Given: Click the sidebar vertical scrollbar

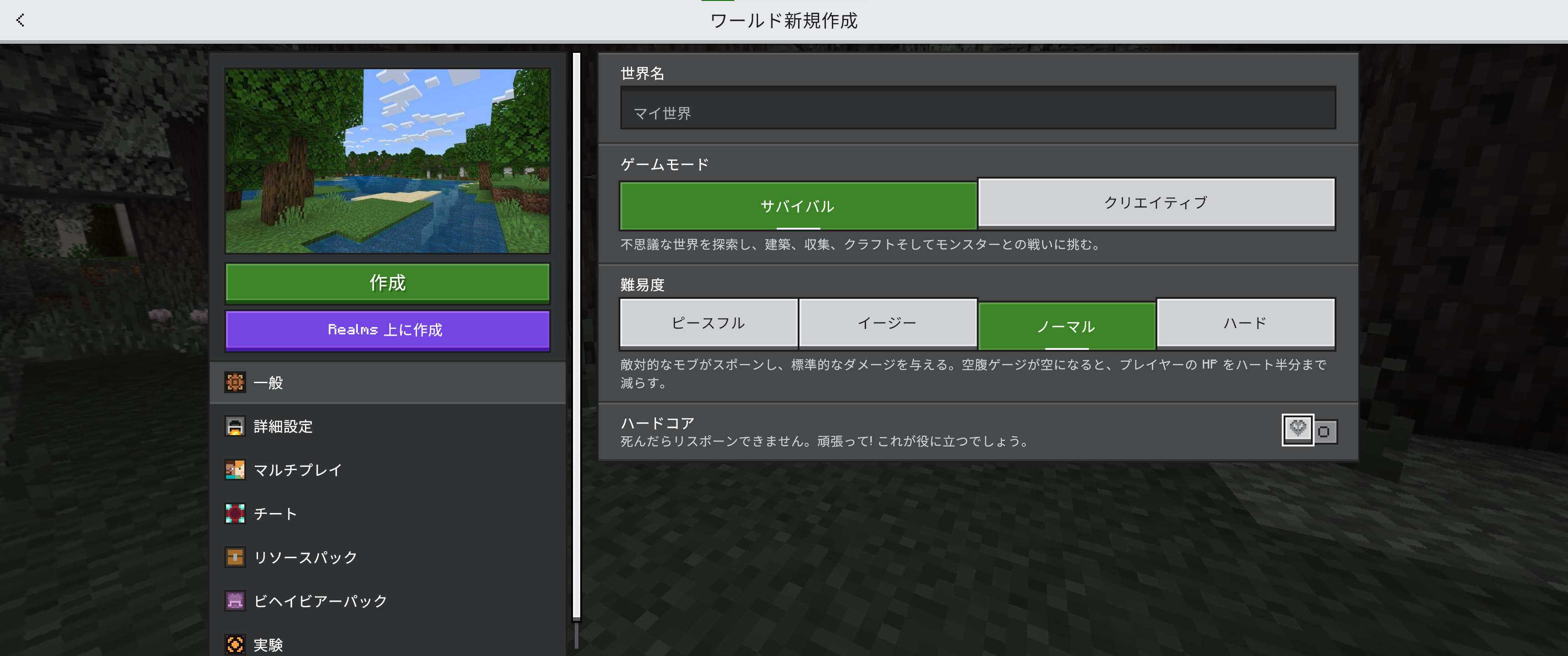Looking at the screenshot, I should point(576,335).
